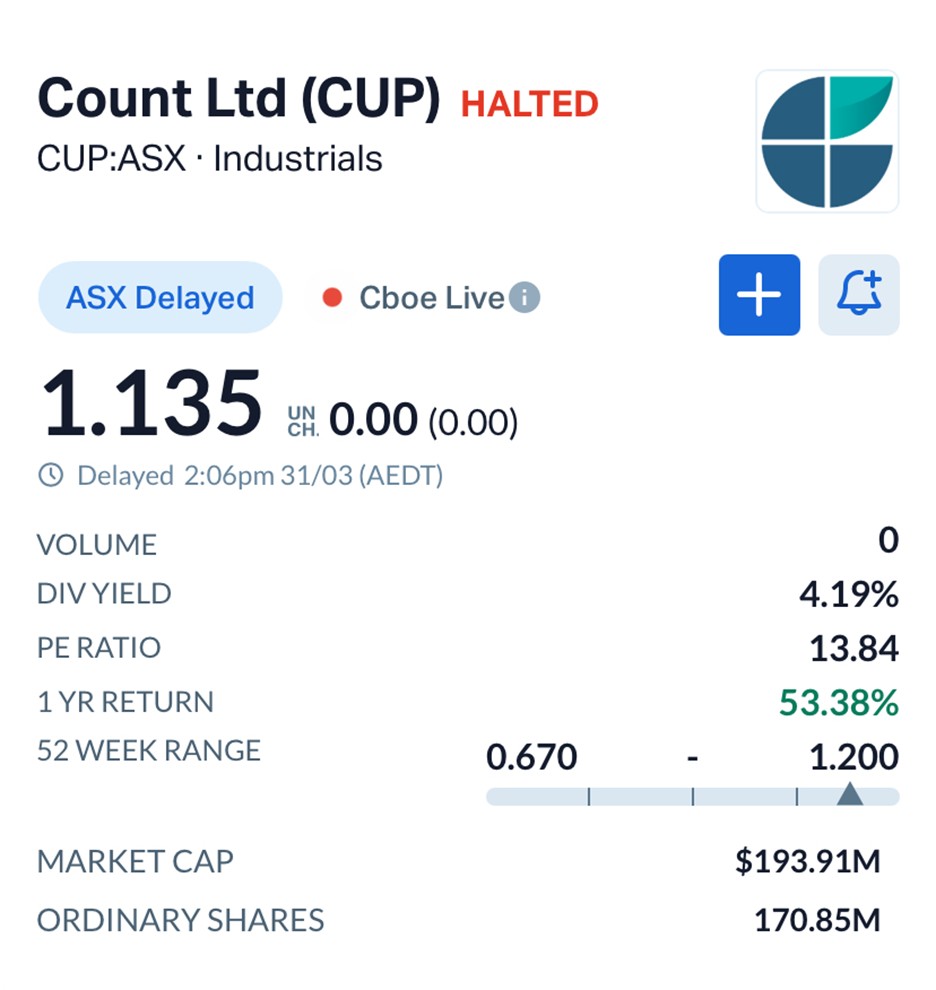
Task: Click the Cboe Live info icon
Action: point(525,297)
